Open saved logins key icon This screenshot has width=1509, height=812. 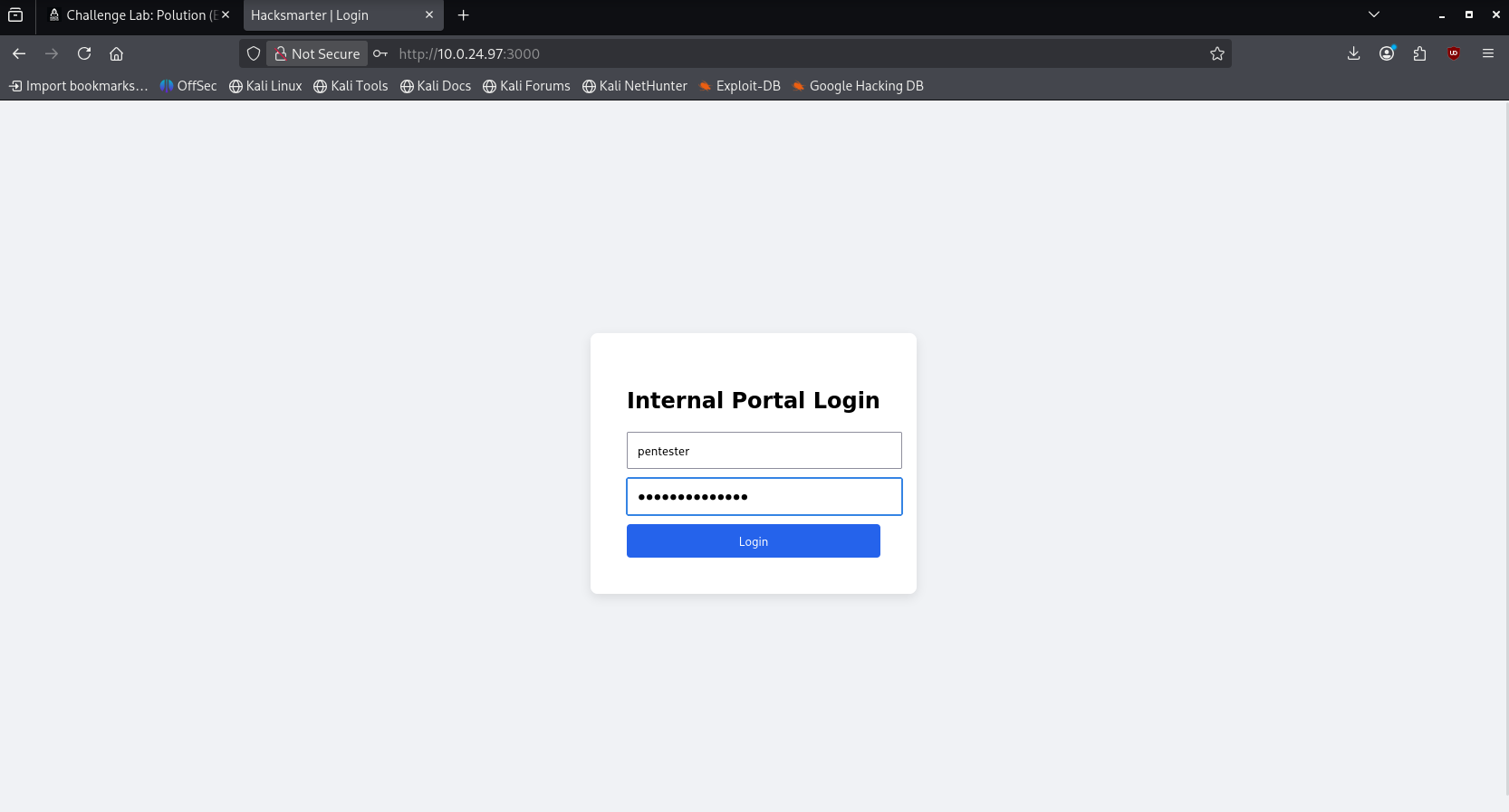click(x=380, y=53)
